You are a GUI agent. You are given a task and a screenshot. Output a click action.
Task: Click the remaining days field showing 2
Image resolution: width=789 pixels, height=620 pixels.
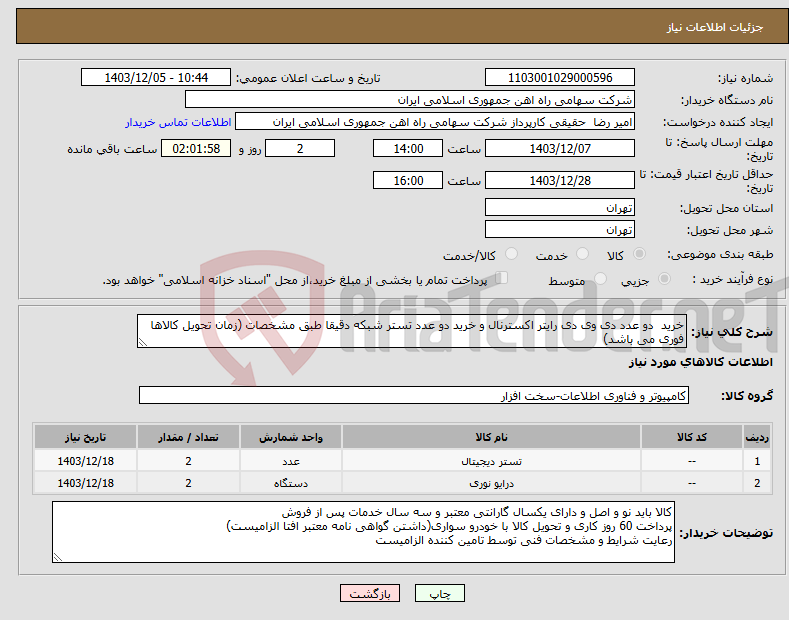[300, 148]
